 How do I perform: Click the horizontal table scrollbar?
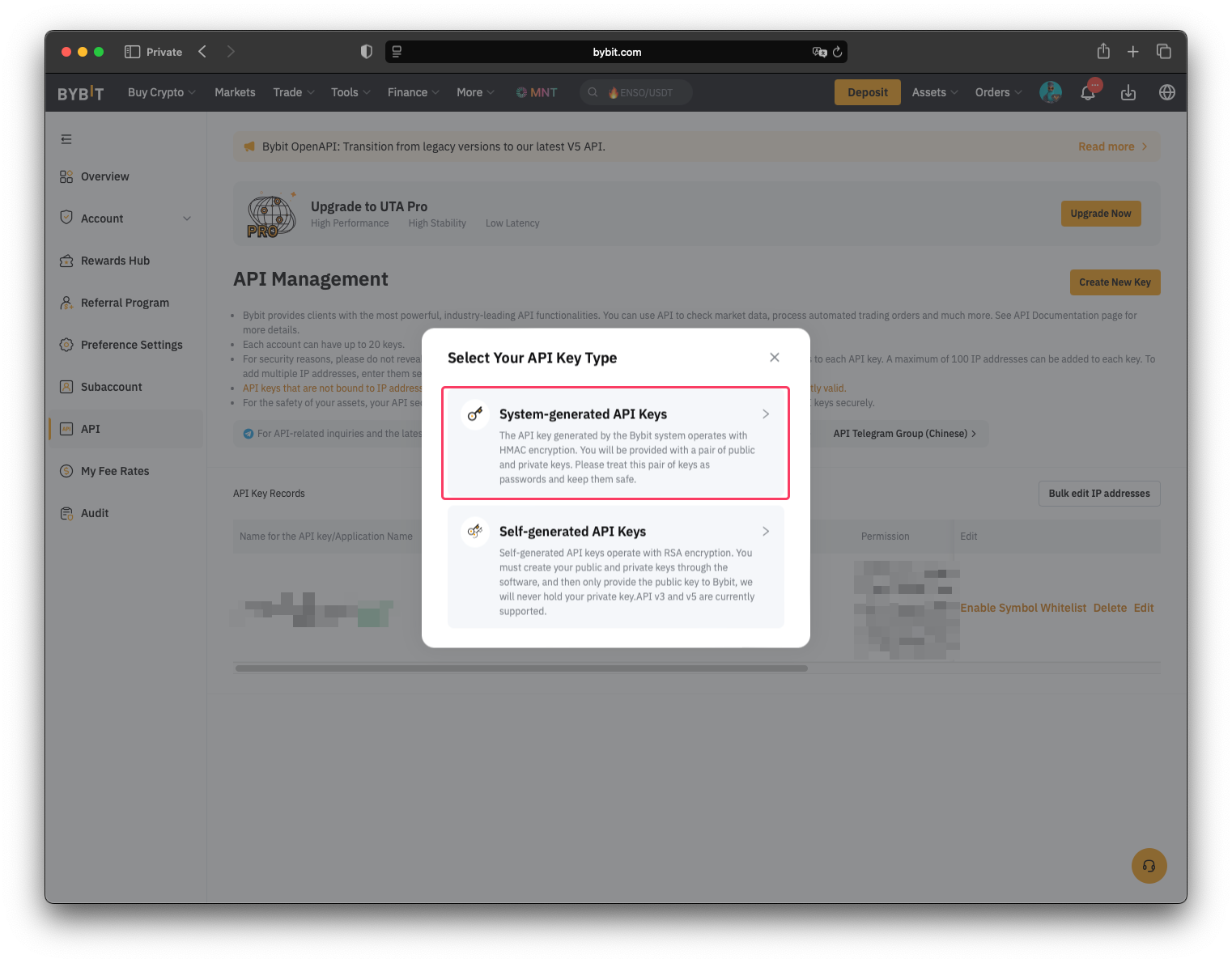point(521,668)
